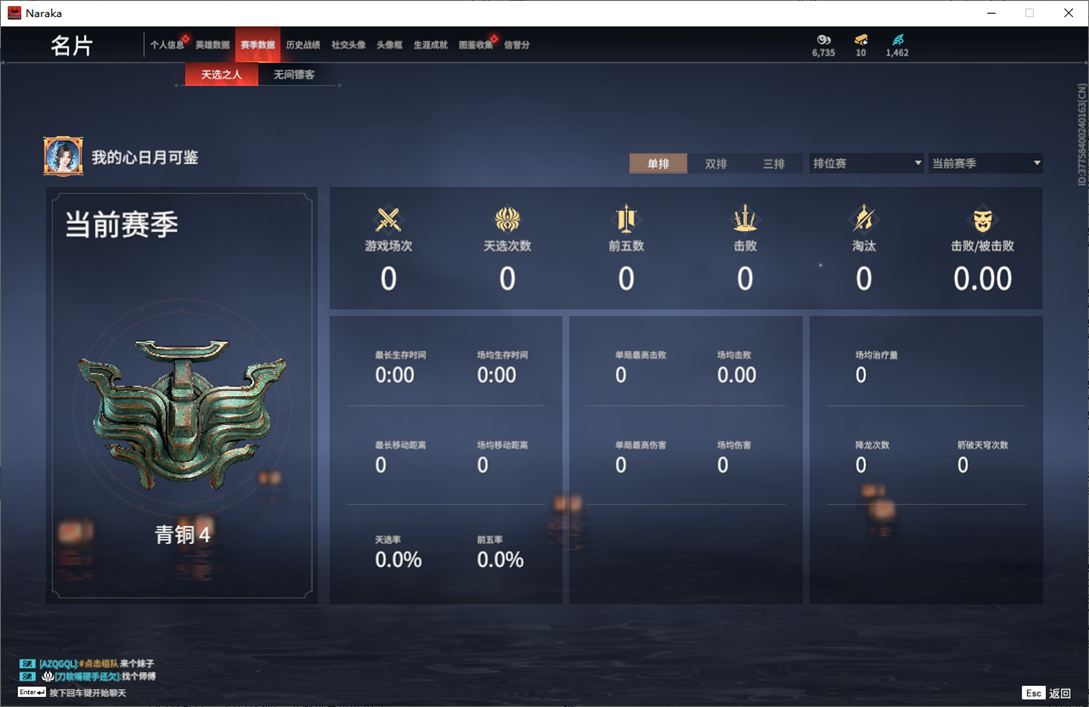Click player name 我的心日月可鉴
1089x707 pixels.
click(144, 158)
